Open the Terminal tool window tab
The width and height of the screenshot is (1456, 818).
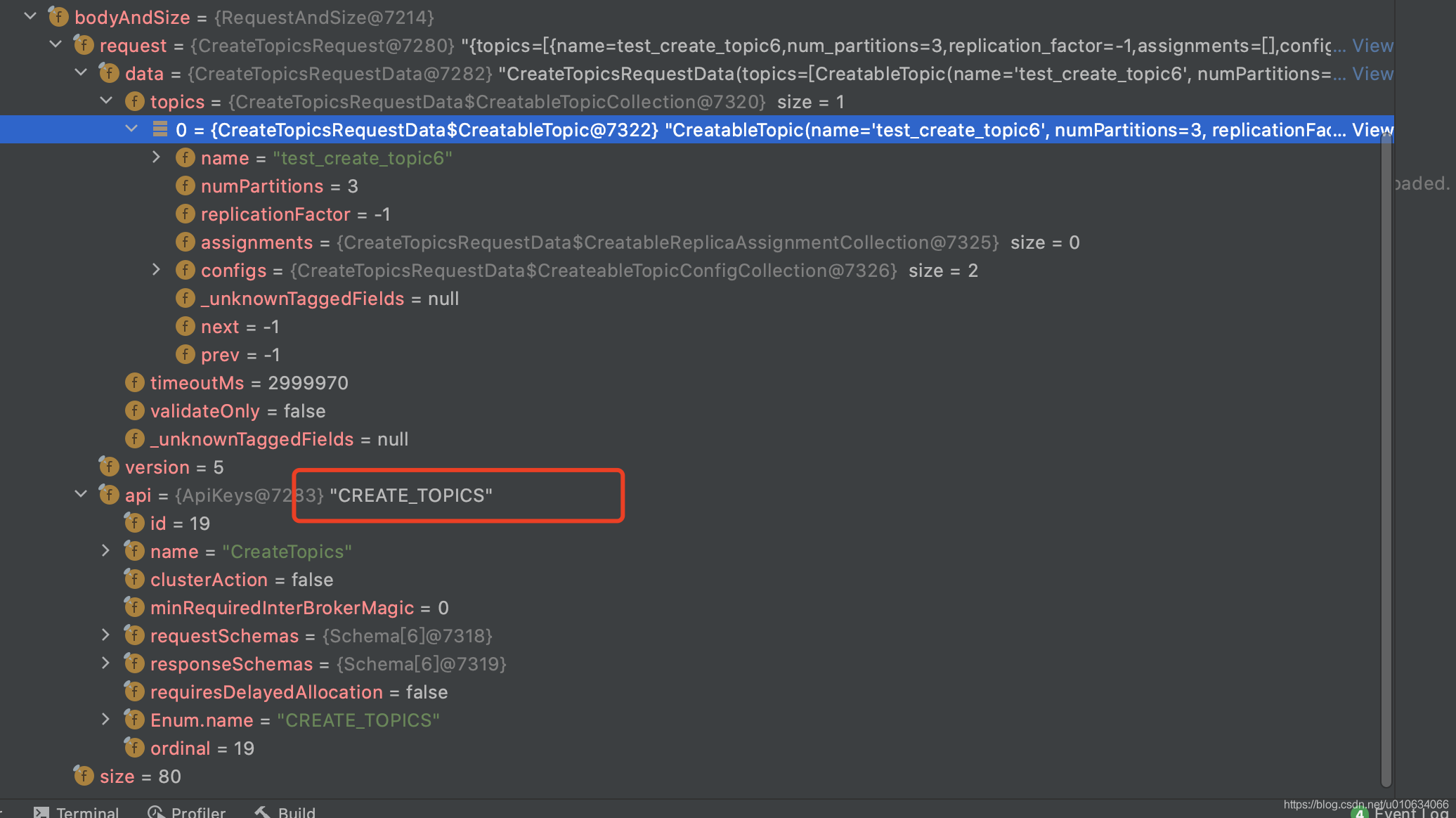76,812
